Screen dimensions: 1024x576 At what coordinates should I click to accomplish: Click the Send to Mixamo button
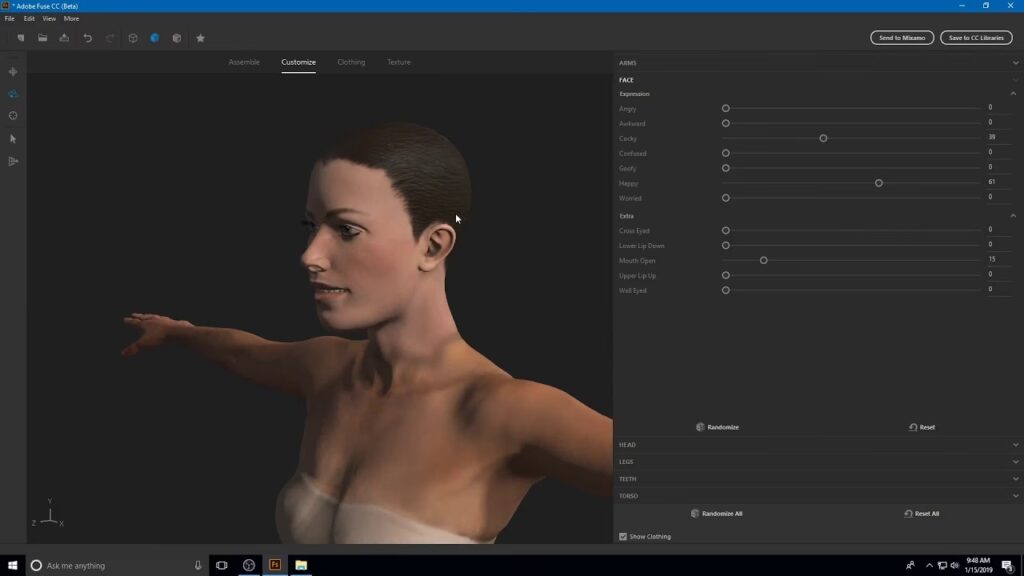click(x=902, y=38)
